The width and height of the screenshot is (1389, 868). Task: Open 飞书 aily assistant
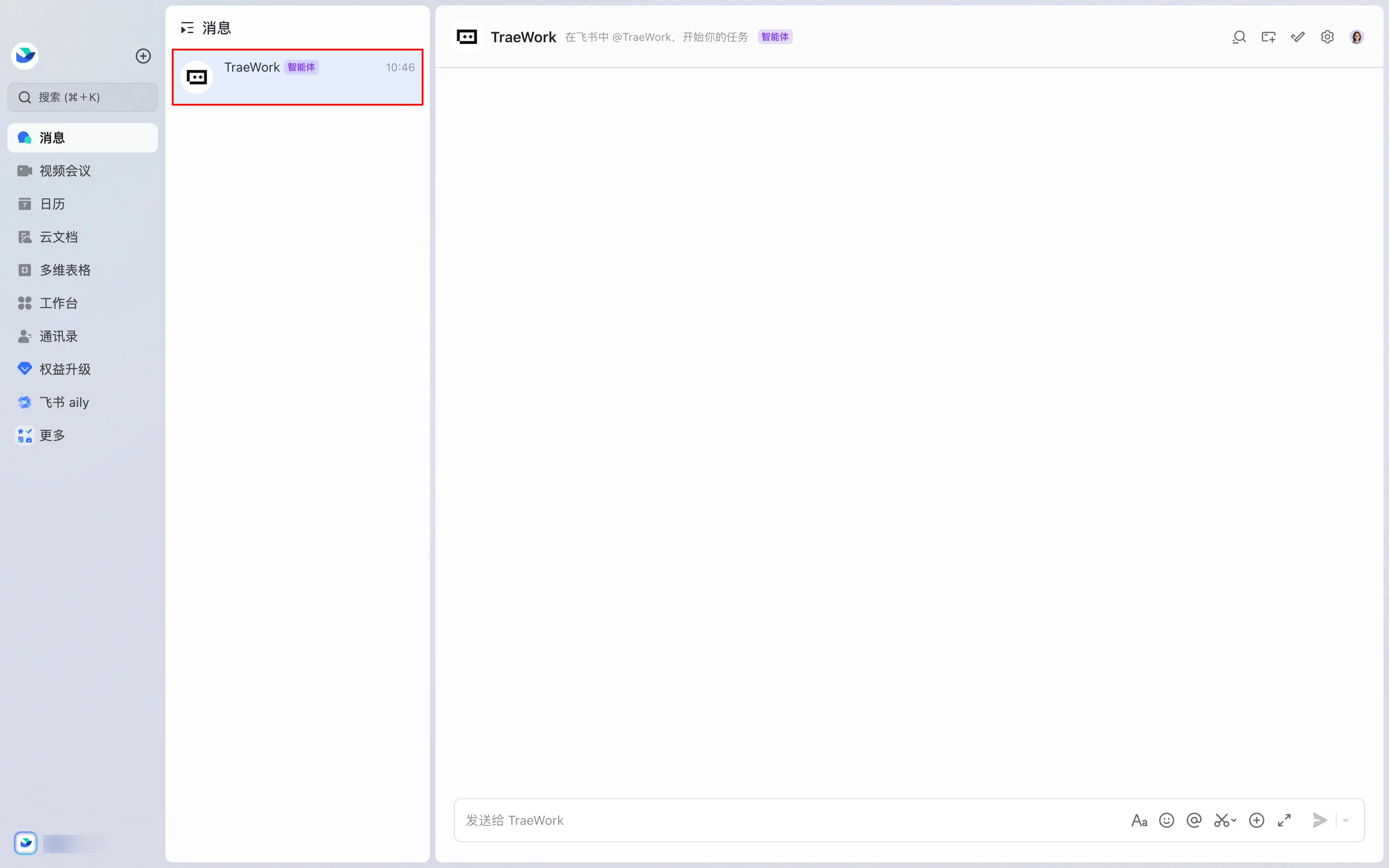coord(83,402)
